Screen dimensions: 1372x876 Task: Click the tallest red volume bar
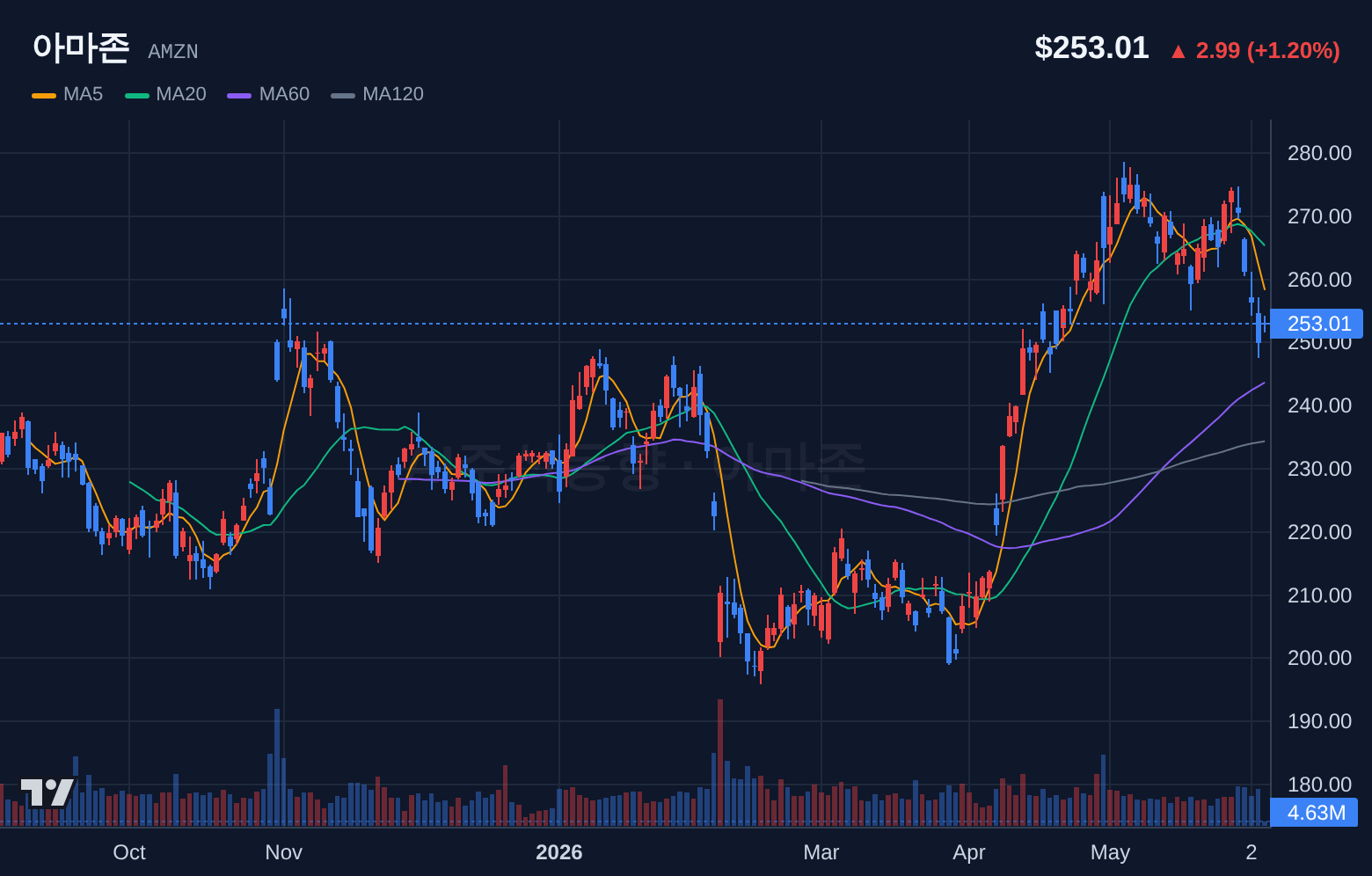720,763
